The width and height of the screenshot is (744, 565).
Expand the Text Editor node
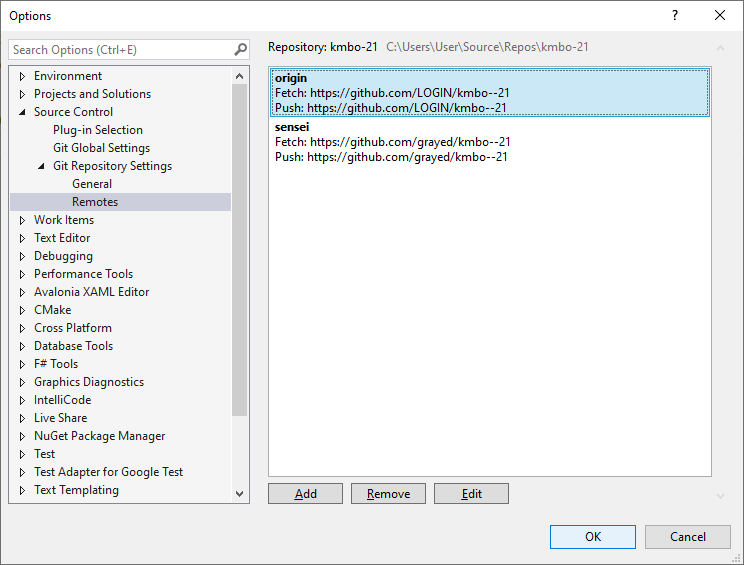pyautogui.click(x=22, y=238)
